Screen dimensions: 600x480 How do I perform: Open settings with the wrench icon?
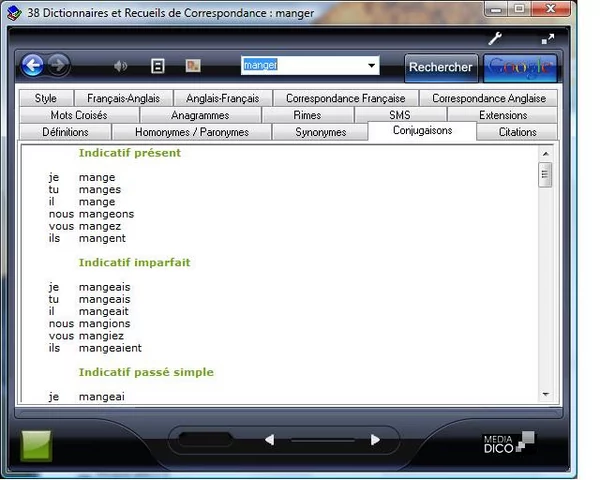(494, 39)
